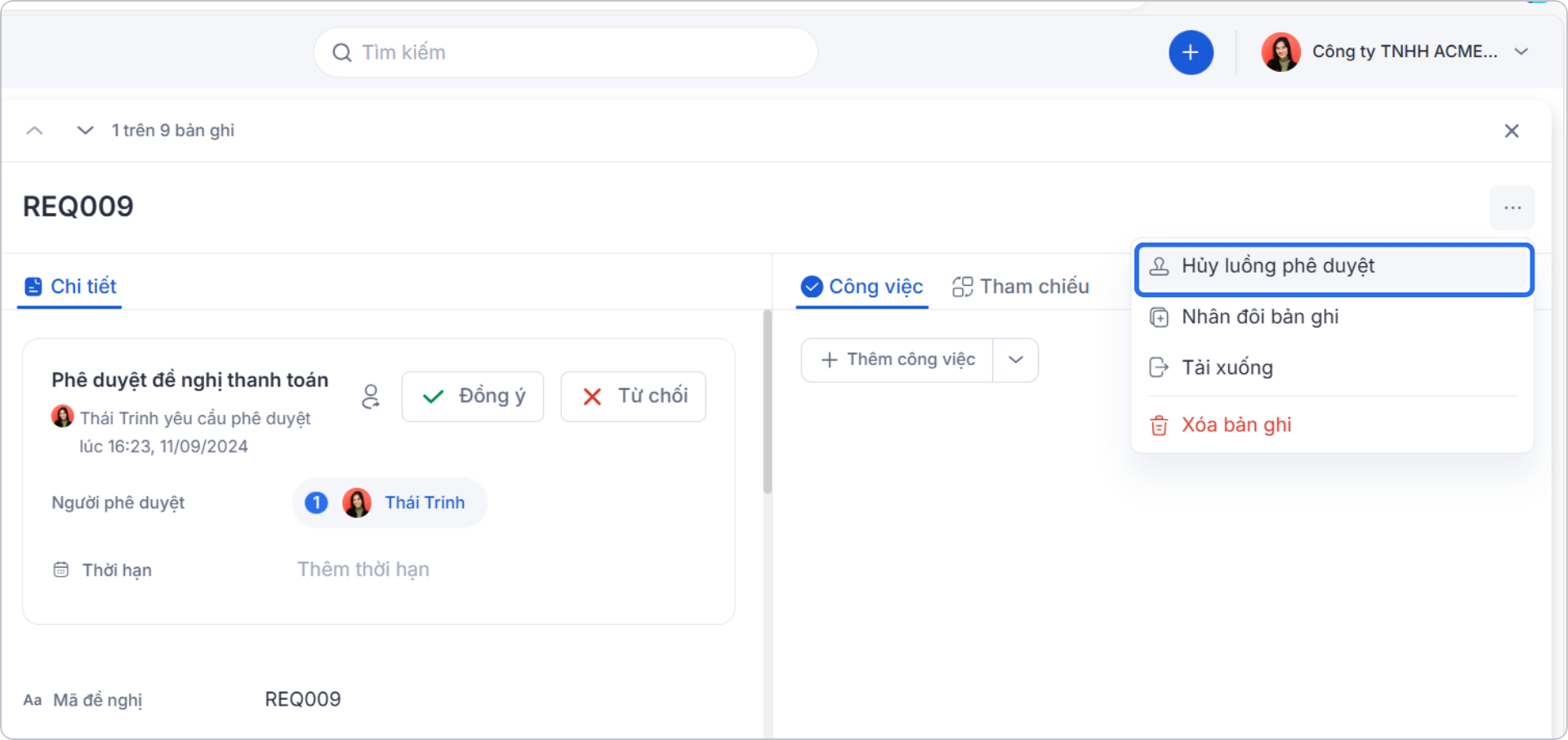Click the REQ009 record title
1568x740 pixels.
coord(78,207)
